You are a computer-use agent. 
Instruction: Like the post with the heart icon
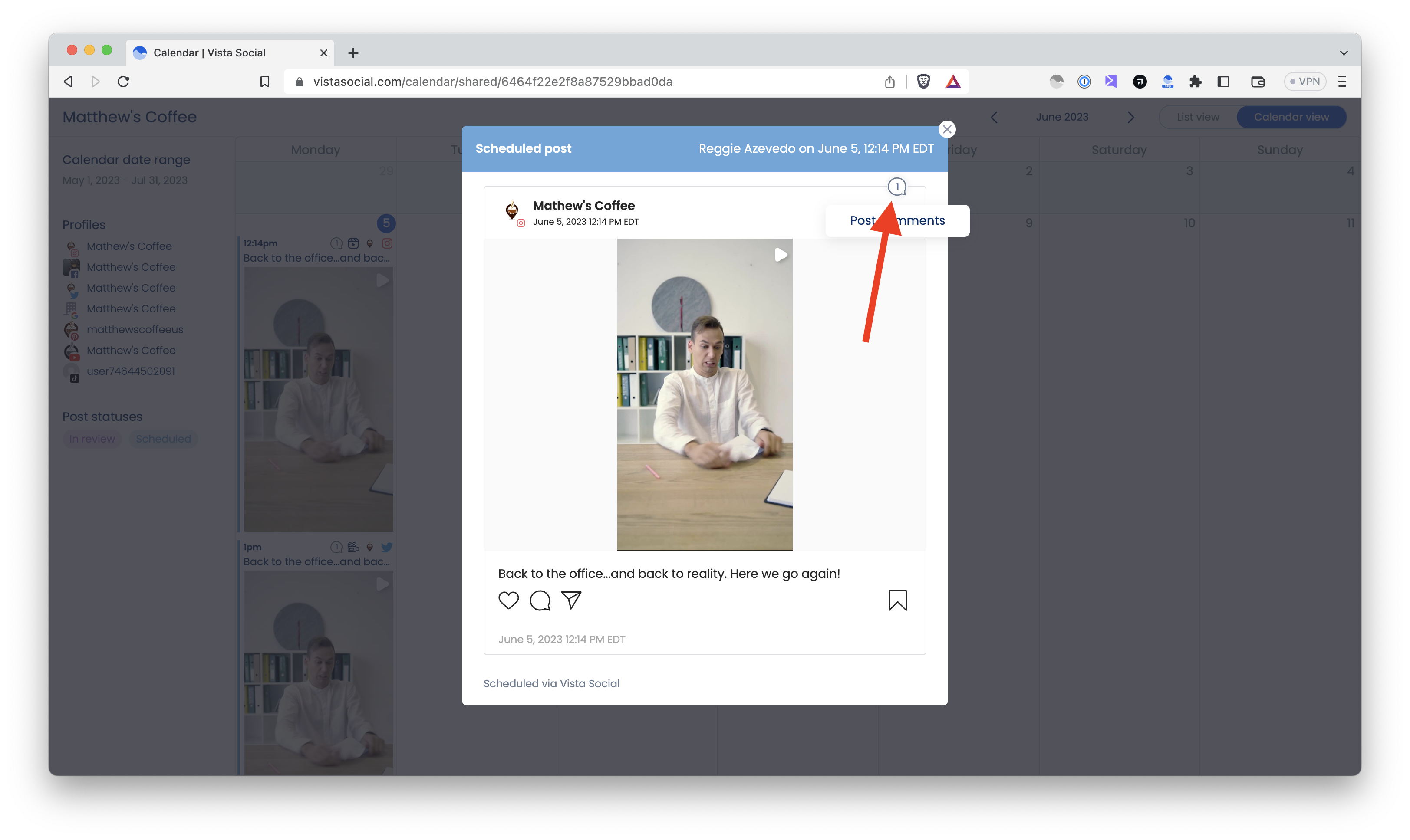[508, 600]
